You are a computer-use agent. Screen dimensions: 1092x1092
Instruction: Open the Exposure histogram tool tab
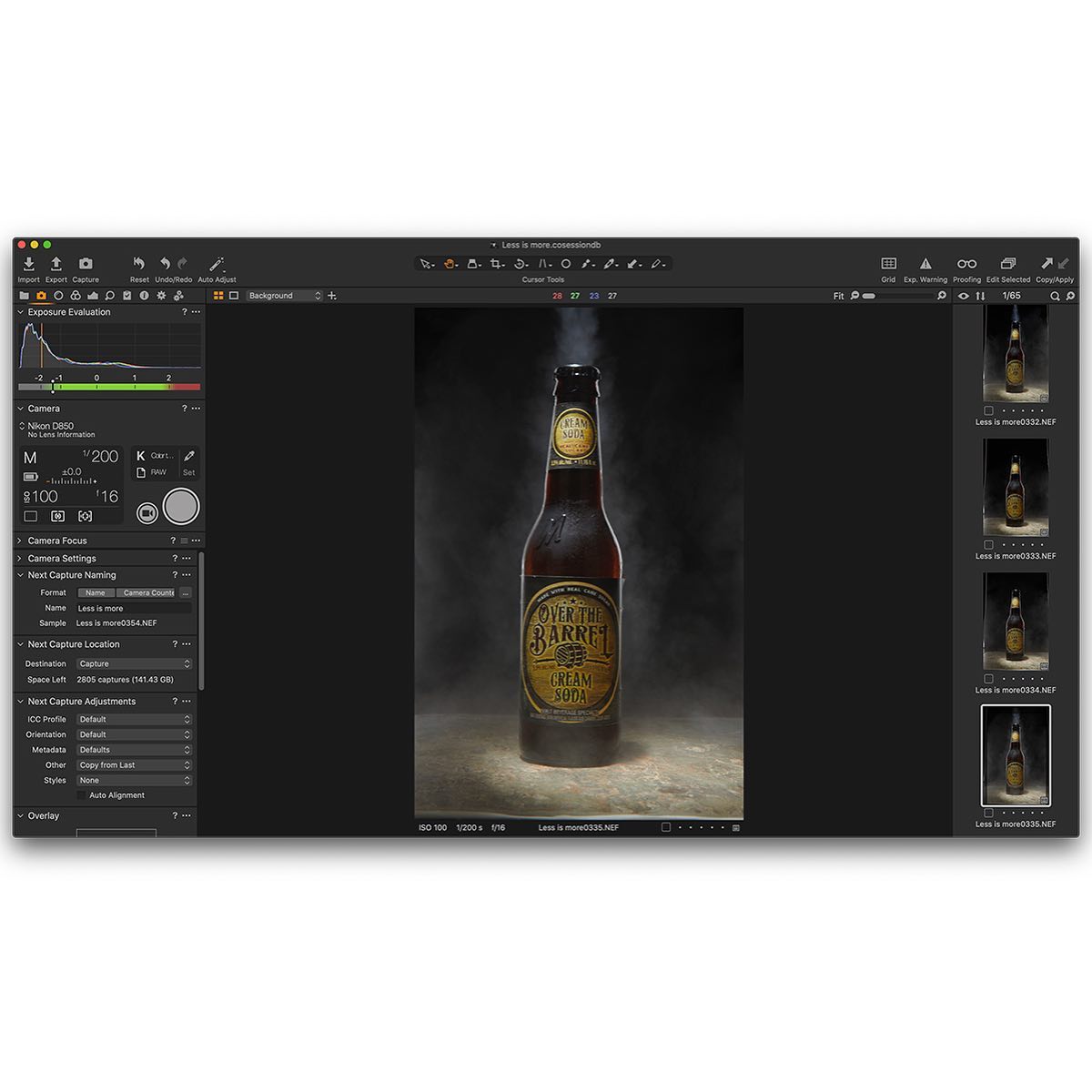click(x=93, y=296)
